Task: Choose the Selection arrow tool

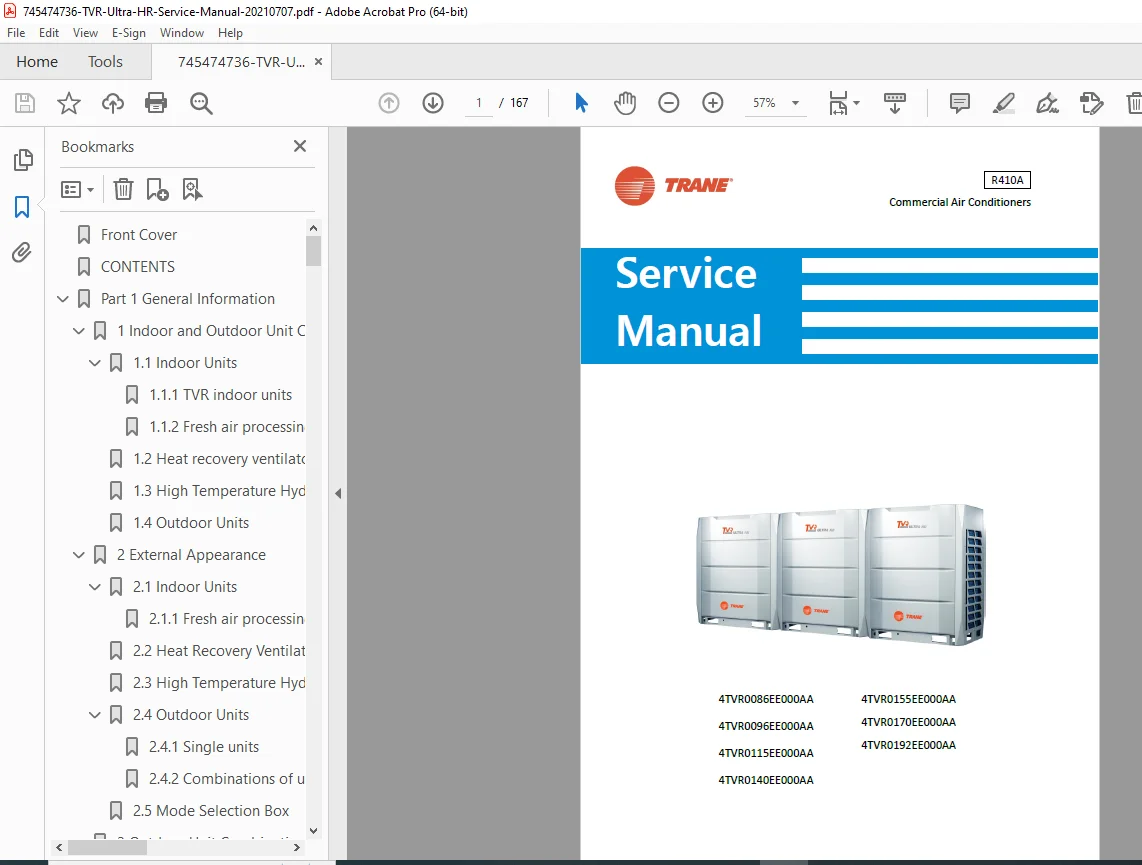Action: tap(581, 103)
